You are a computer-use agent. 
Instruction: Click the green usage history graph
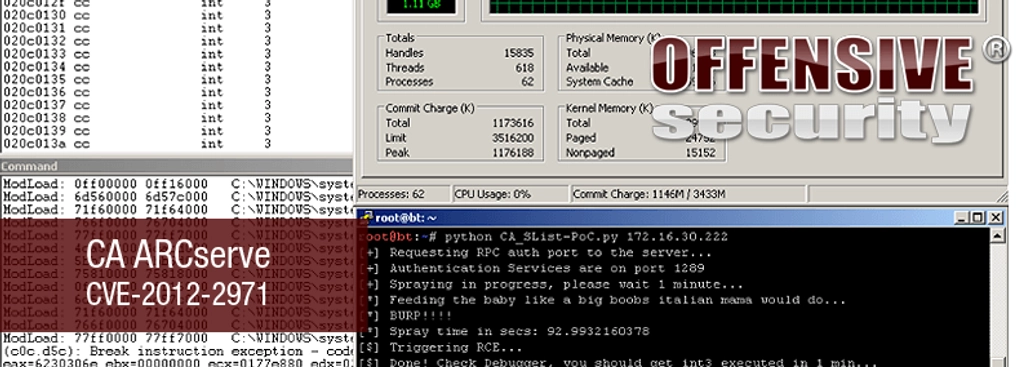coord(734,6)
